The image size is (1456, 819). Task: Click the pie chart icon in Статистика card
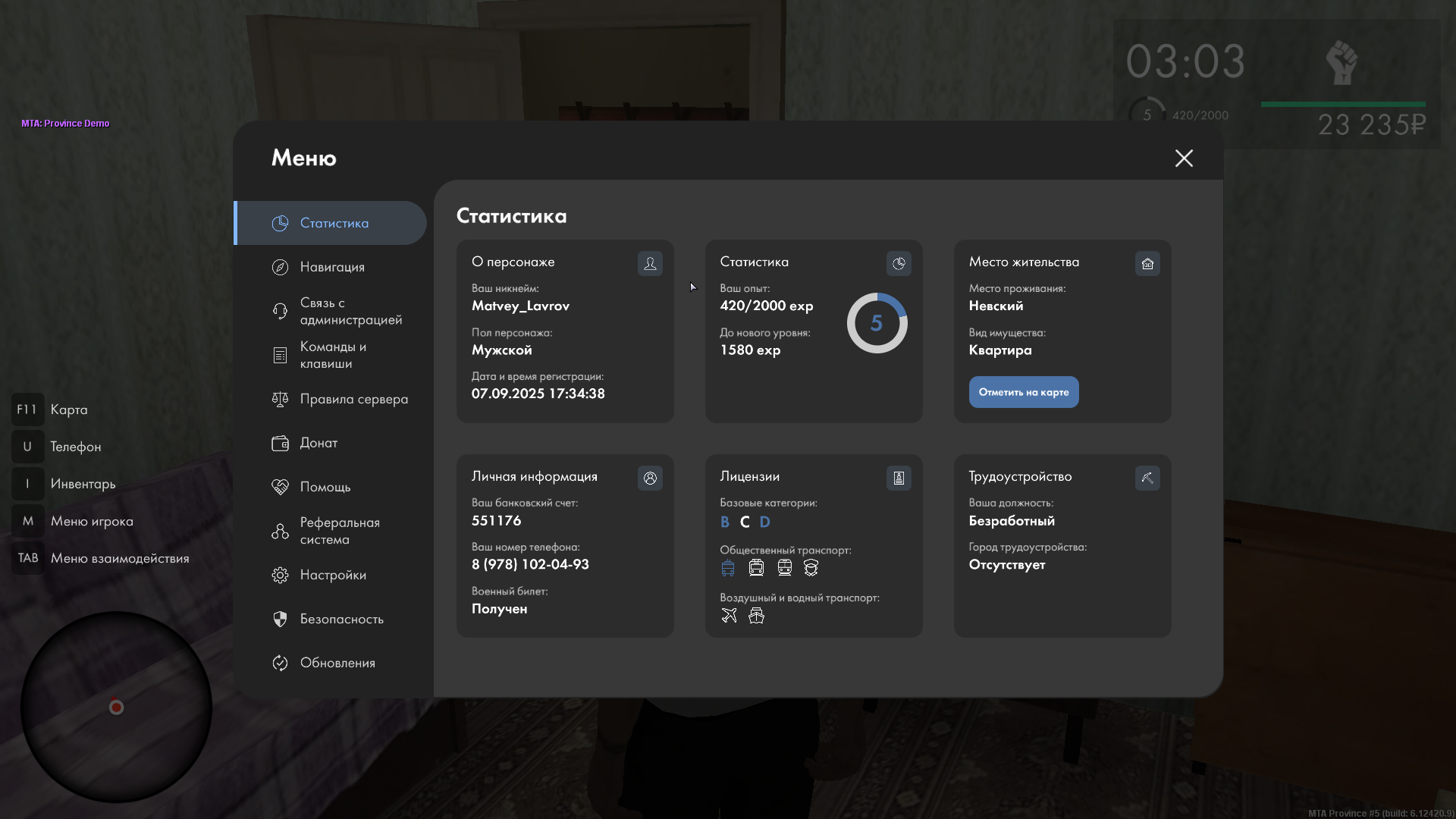coord(899,263)
